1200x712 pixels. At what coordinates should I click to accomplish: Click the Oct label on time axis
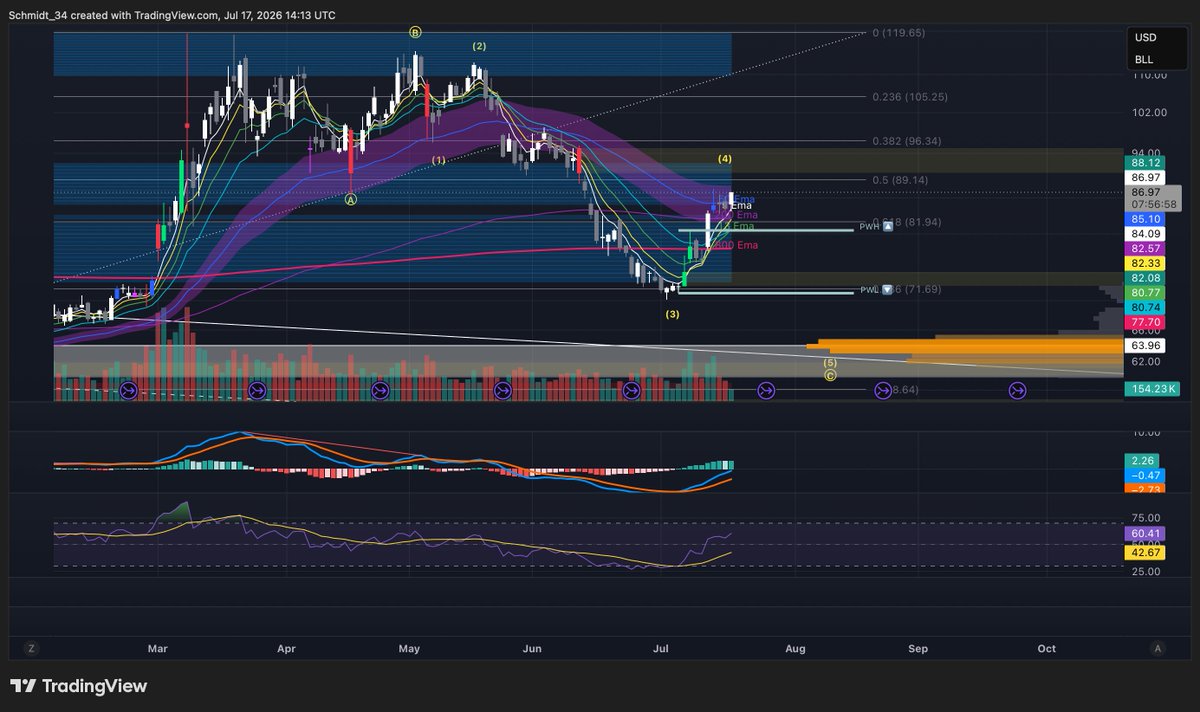(1047, 649)
